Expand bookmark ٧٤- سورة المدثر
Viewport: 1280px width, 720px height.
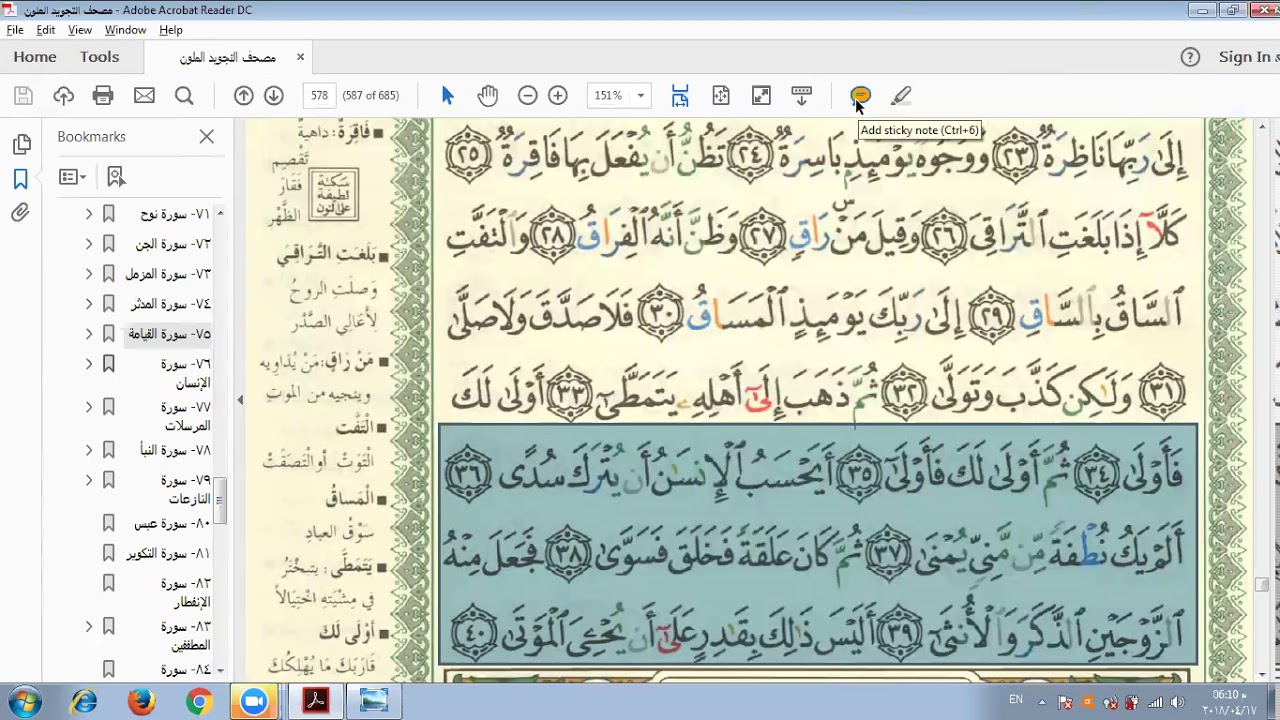coord(88,304)
